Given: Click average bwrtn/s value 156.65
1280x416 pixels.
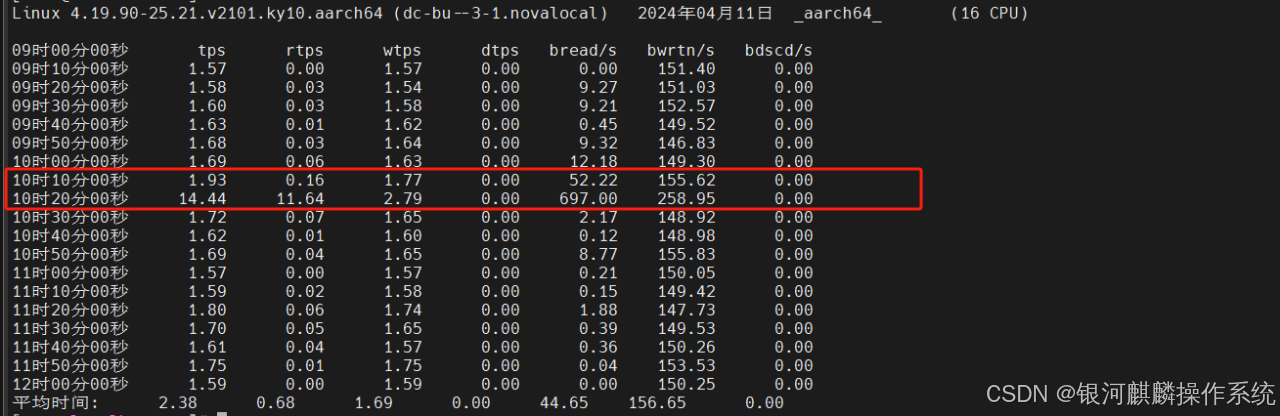Looking at the screenshot, I should (x=657, y=402).
